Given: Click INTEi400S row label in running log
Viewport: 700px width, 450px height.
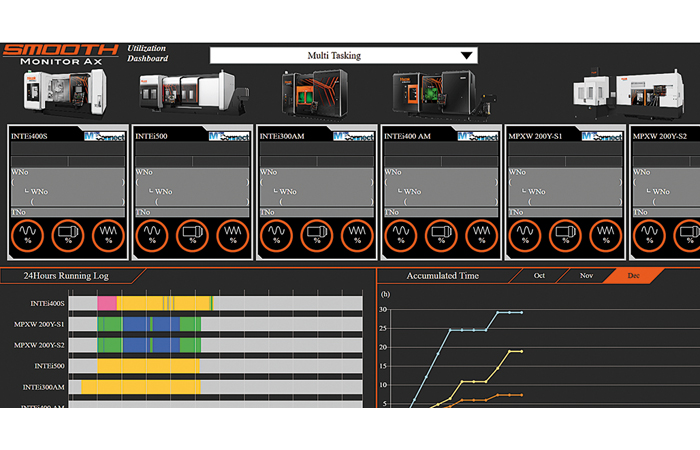Looking at the screenshot, I should tap(47, 304).
